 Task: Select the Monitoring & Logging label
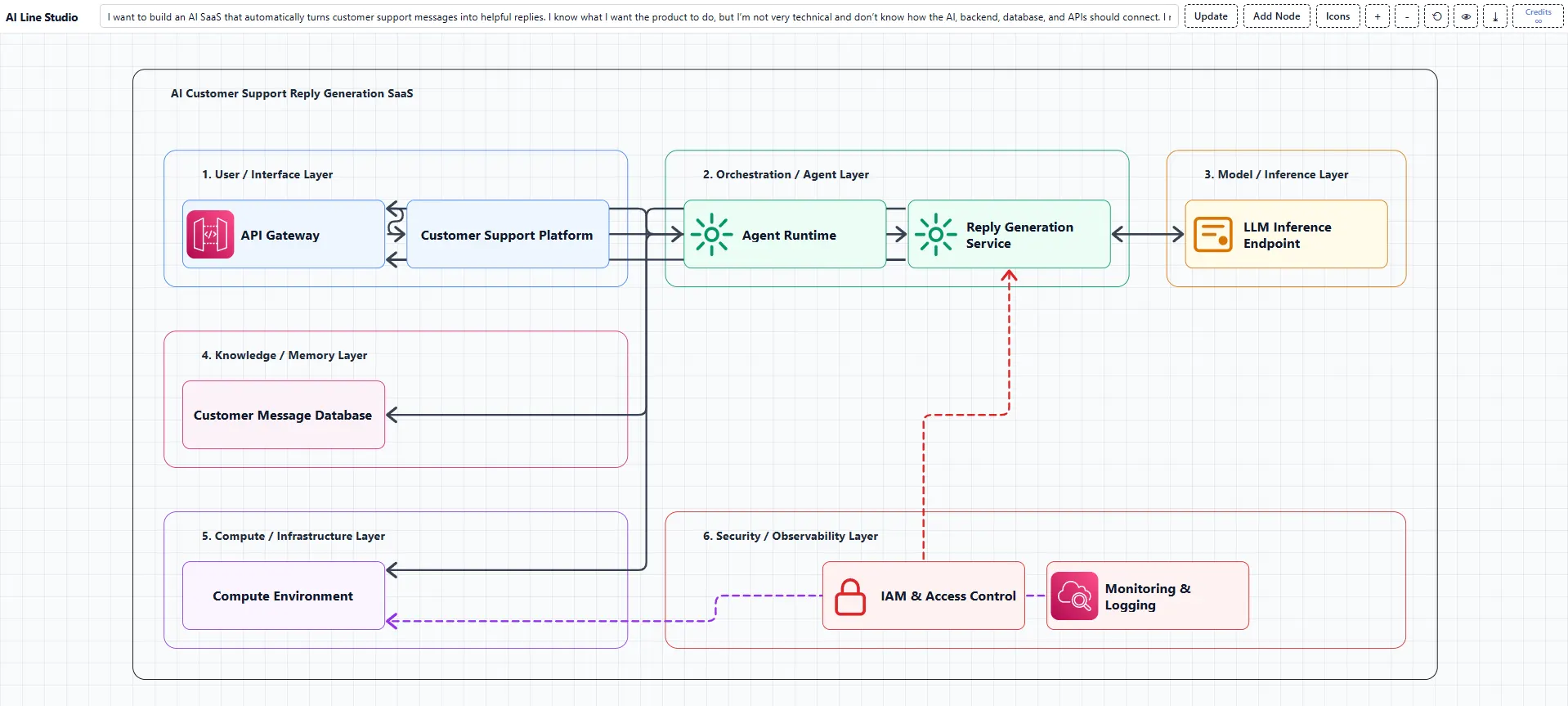pos(1148,596)
